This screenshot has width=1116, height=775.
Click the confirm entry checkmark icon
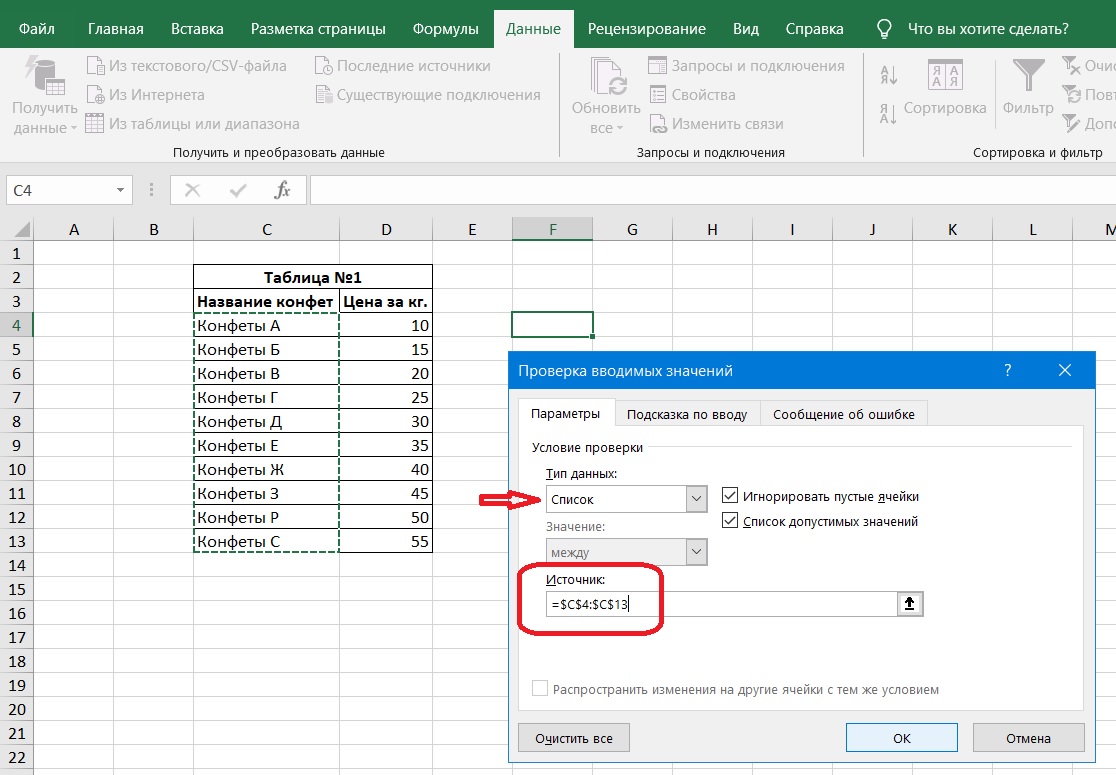point(238,190)
